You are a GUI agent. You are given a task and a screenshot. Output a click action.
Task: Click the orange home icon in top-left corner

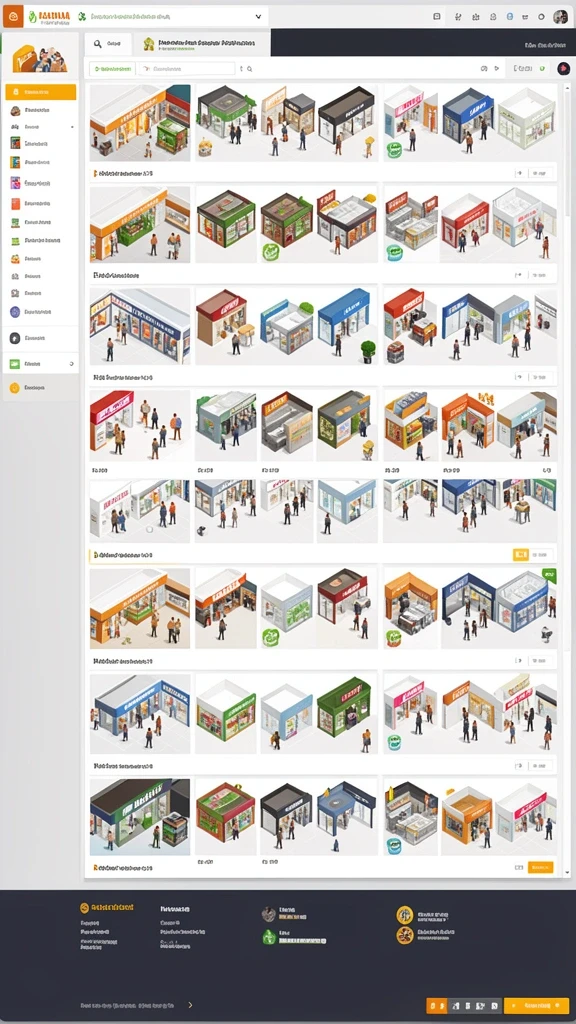12,16
